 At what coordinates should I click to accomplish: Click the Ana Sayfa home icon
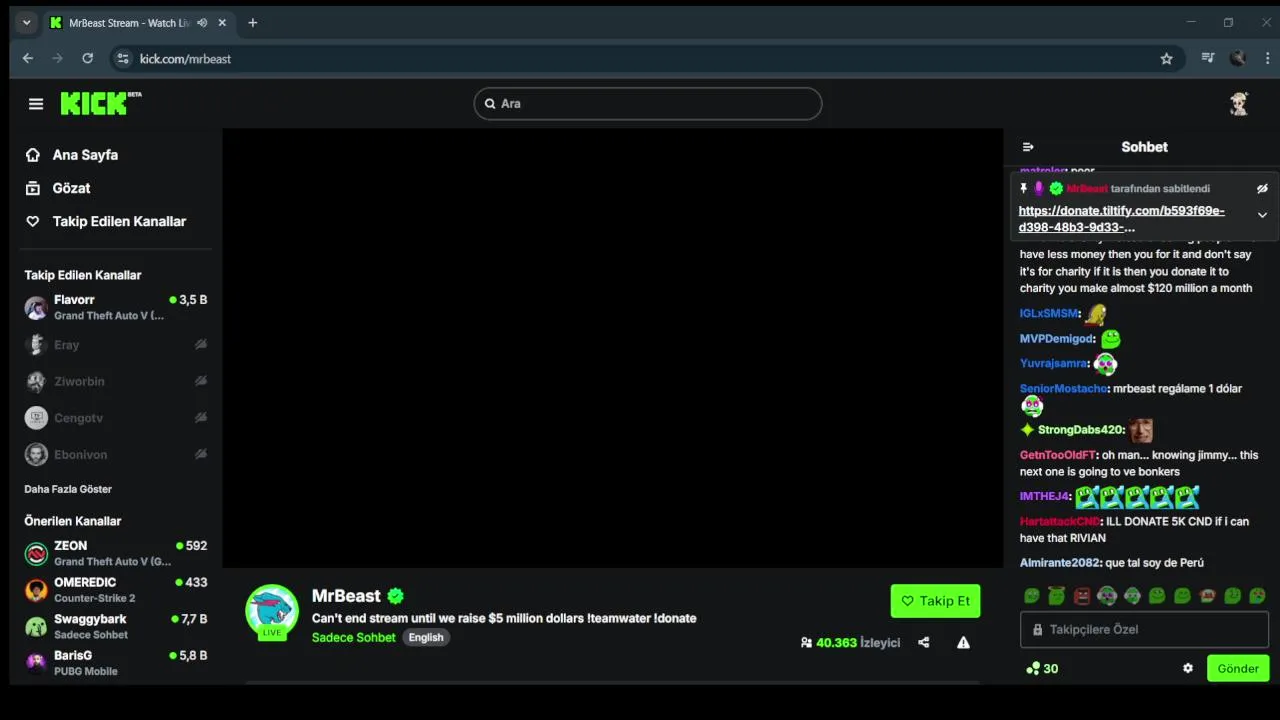[x=33, y=155]
